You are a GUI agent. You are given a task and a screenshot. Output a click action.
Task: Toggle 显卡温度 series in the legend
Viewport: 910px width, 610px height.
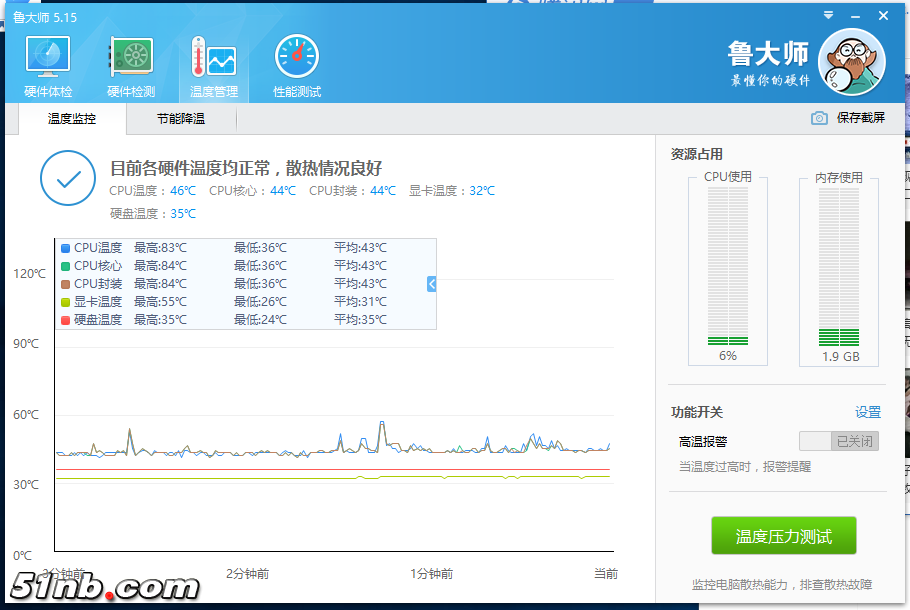click(x=66, y=302)
